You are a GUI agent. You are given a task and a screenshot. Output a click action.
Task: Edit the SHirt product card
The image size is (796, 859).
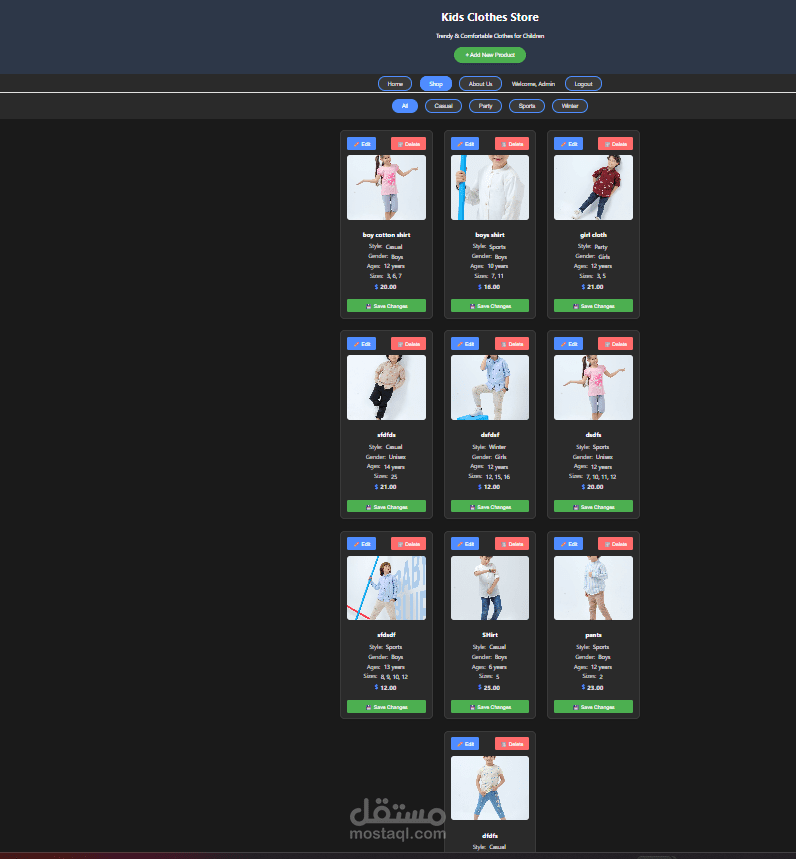click(465, 543)
